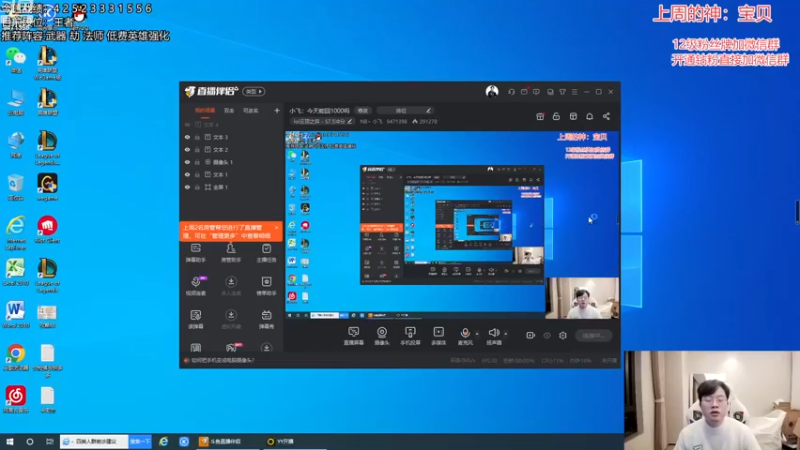
Task: Open the notification bell
Action: pos(589,116)
